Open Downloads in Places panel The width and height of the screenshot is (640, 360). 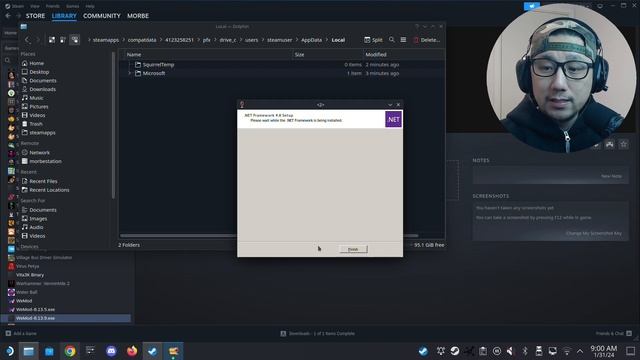(x=39, y=89)
